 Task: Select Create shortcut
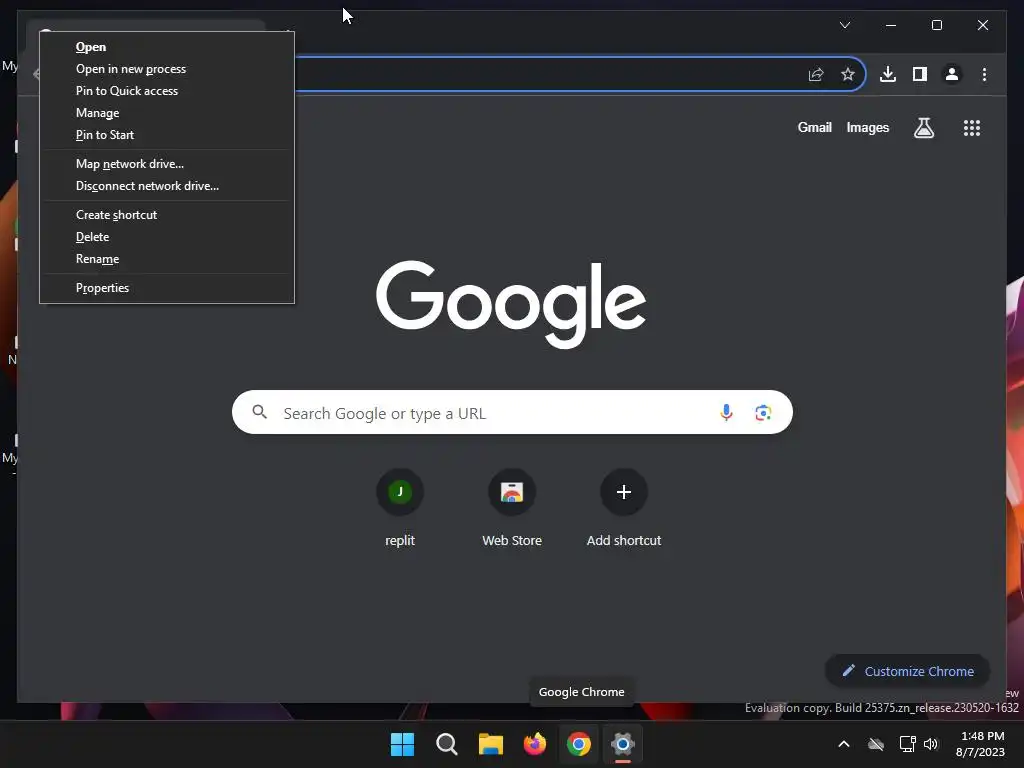[167, 215]
